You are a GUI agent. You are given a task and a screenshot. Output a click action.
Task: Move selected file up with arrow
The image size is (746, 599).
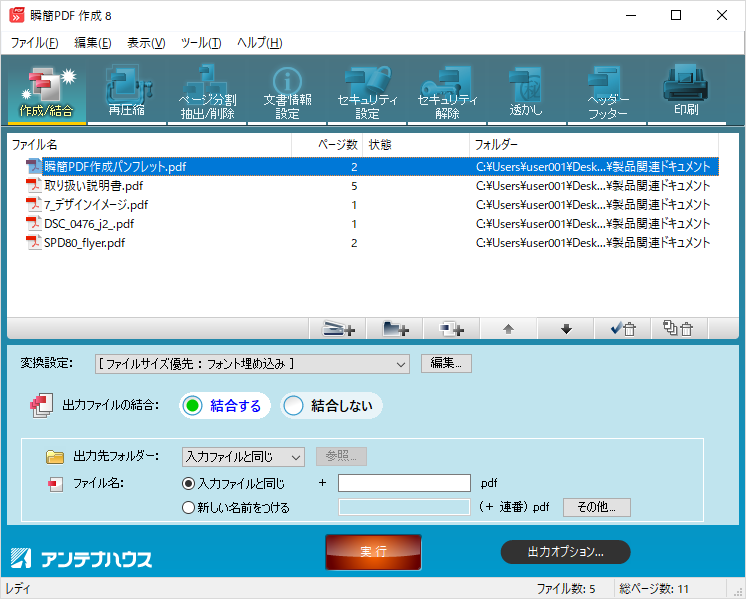tap(509, 329)
